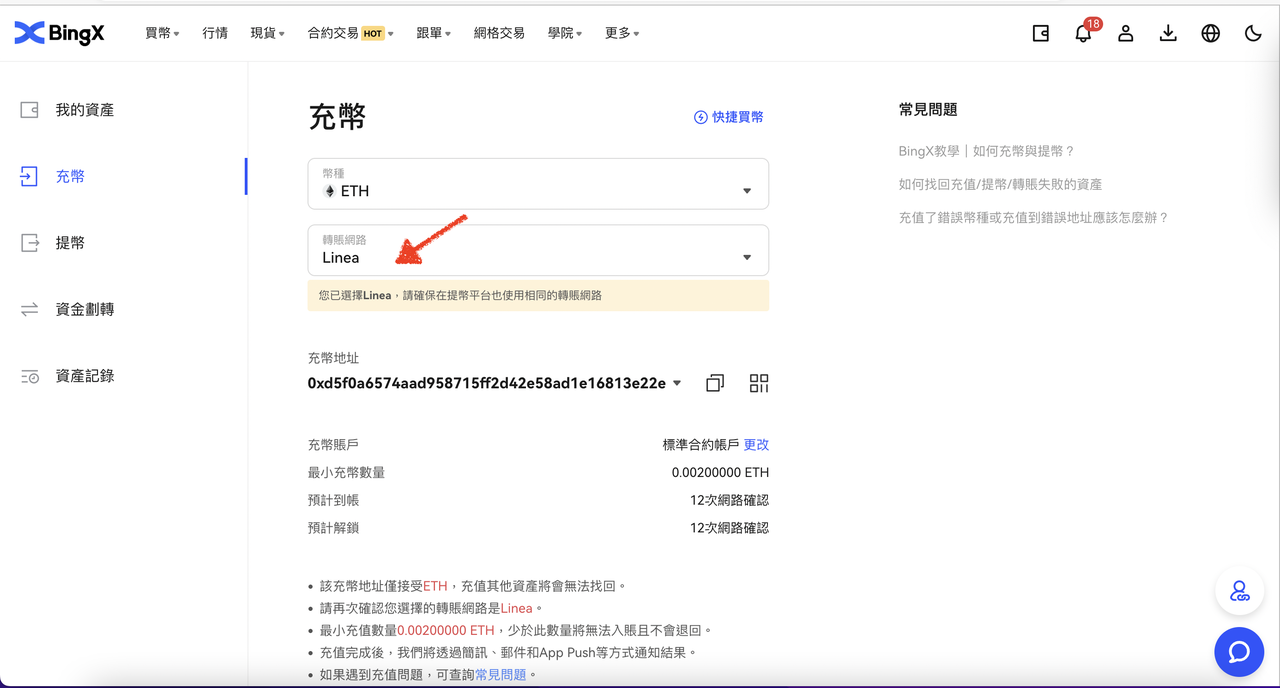Open the language globe icon
This screenshot has height=688, width=1280.
tap(1211, 33)
